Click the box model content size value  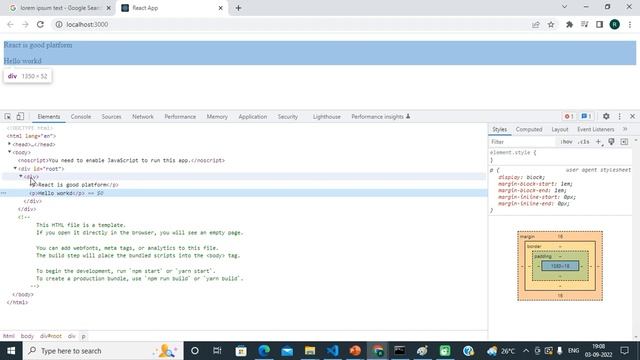pos(560,266)
